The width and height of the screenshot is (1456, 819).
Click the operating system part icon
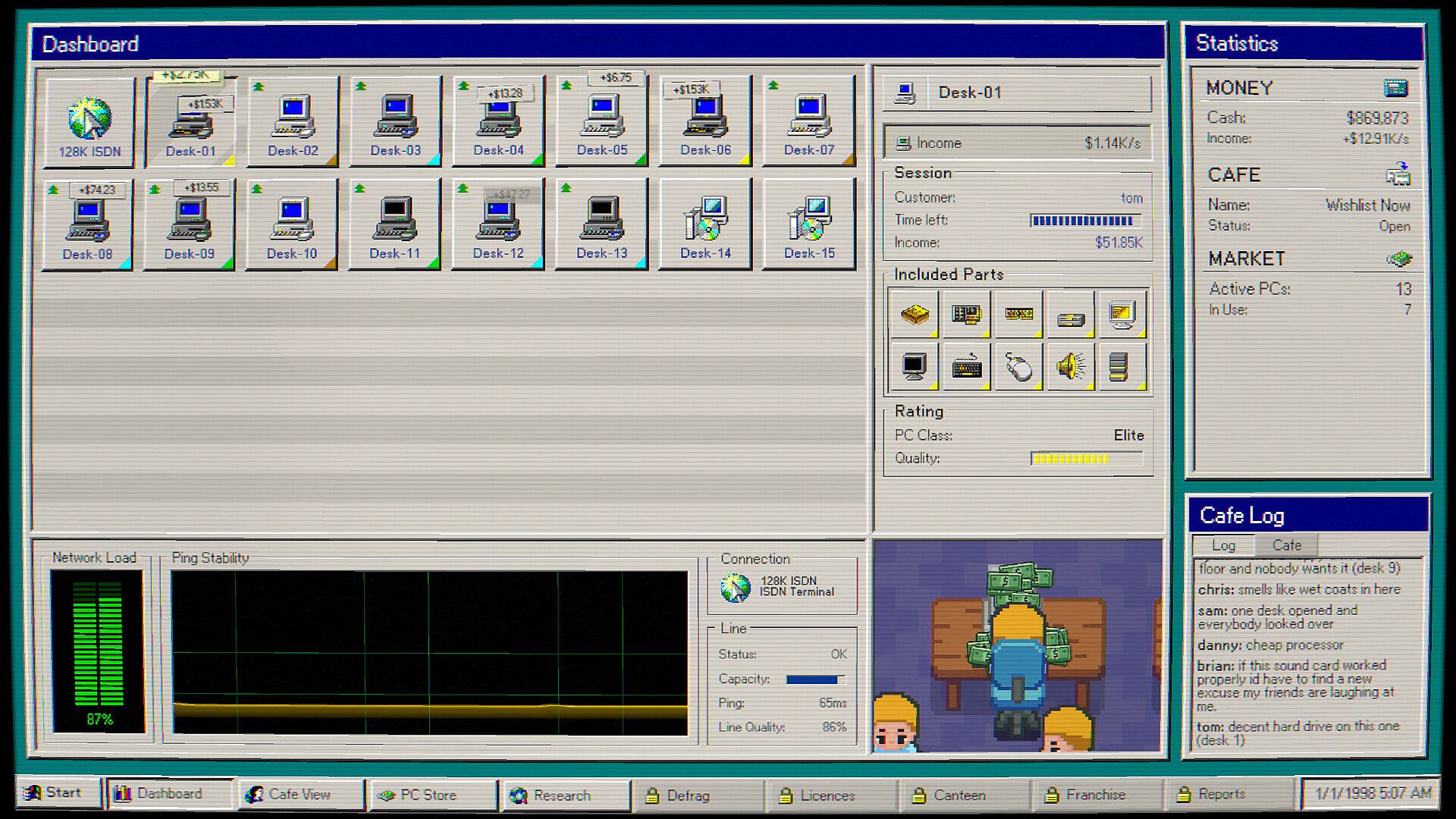1122,314
